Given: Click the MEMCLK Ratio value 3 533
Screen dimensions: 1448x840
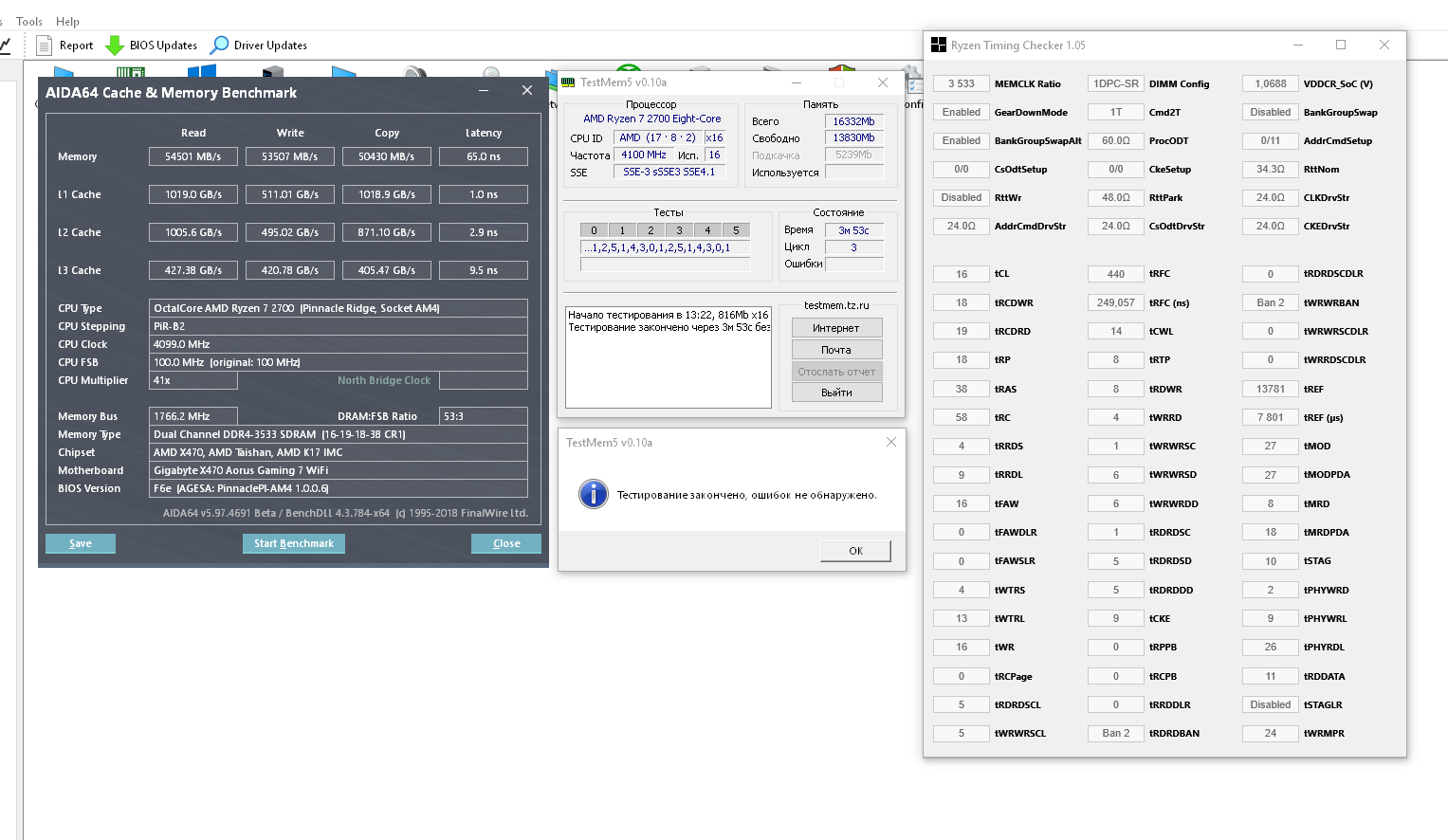Looking at the screenshot, I should click(962, 83).
